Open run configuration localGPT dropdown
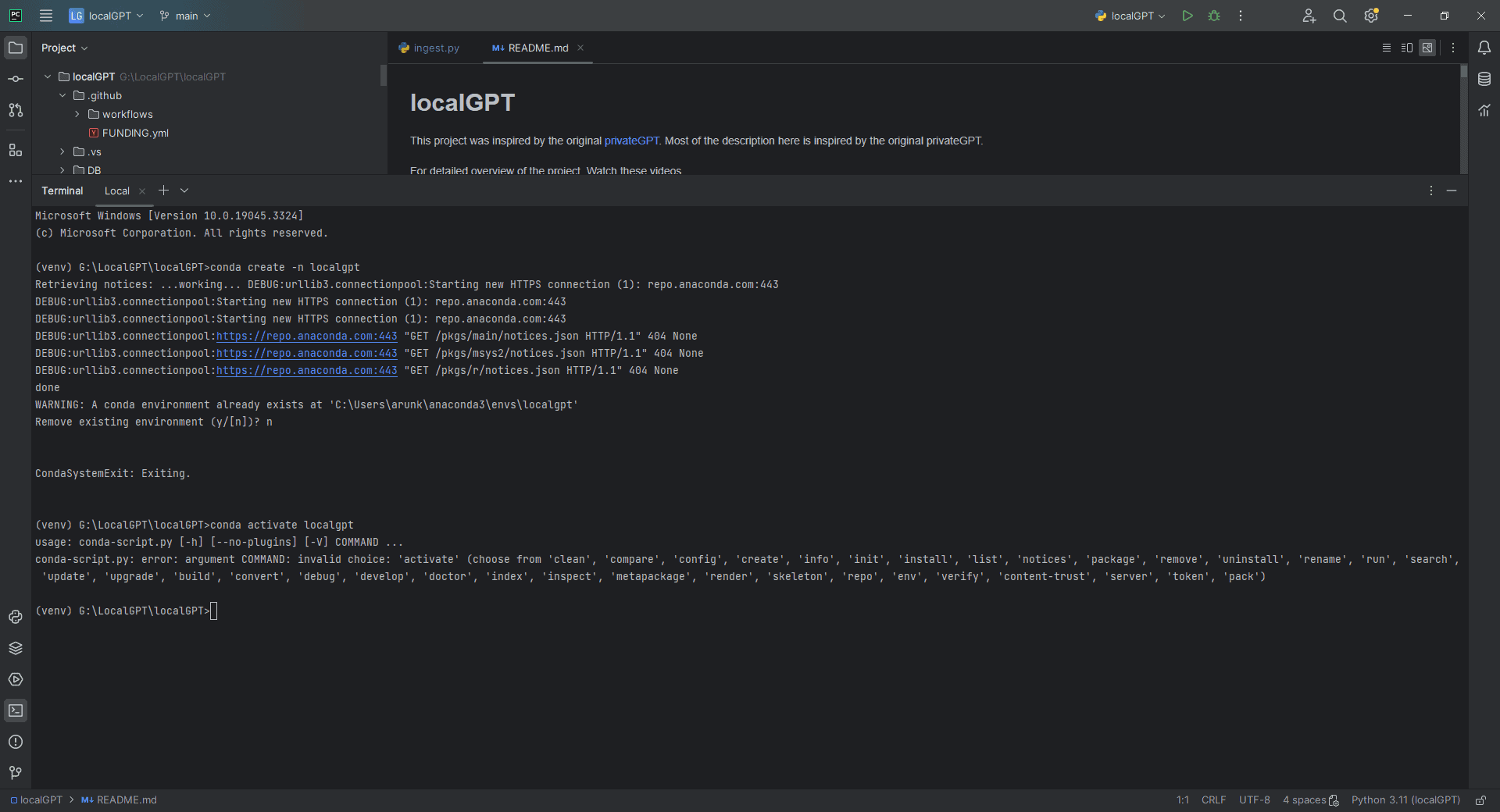Viewport: 1500px width, 812px height. (1130, 16)
